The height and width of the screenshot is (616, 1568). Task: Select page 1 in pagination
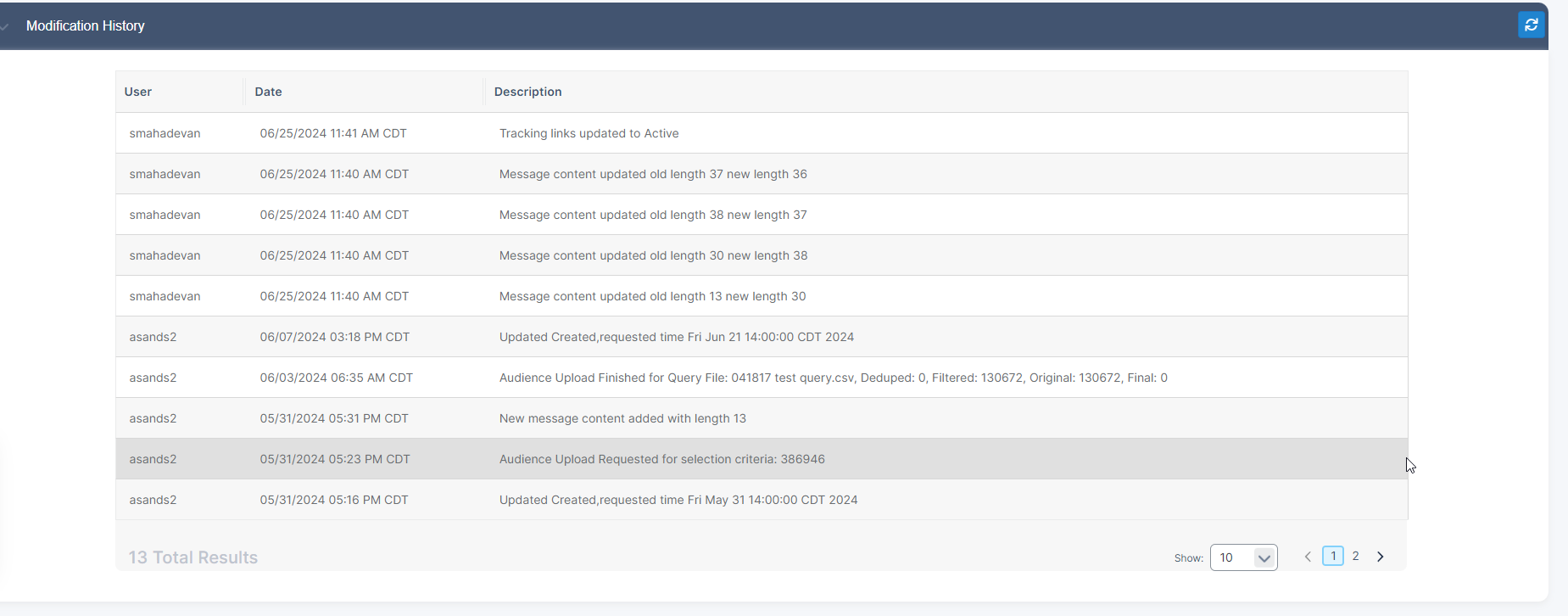1332,557
